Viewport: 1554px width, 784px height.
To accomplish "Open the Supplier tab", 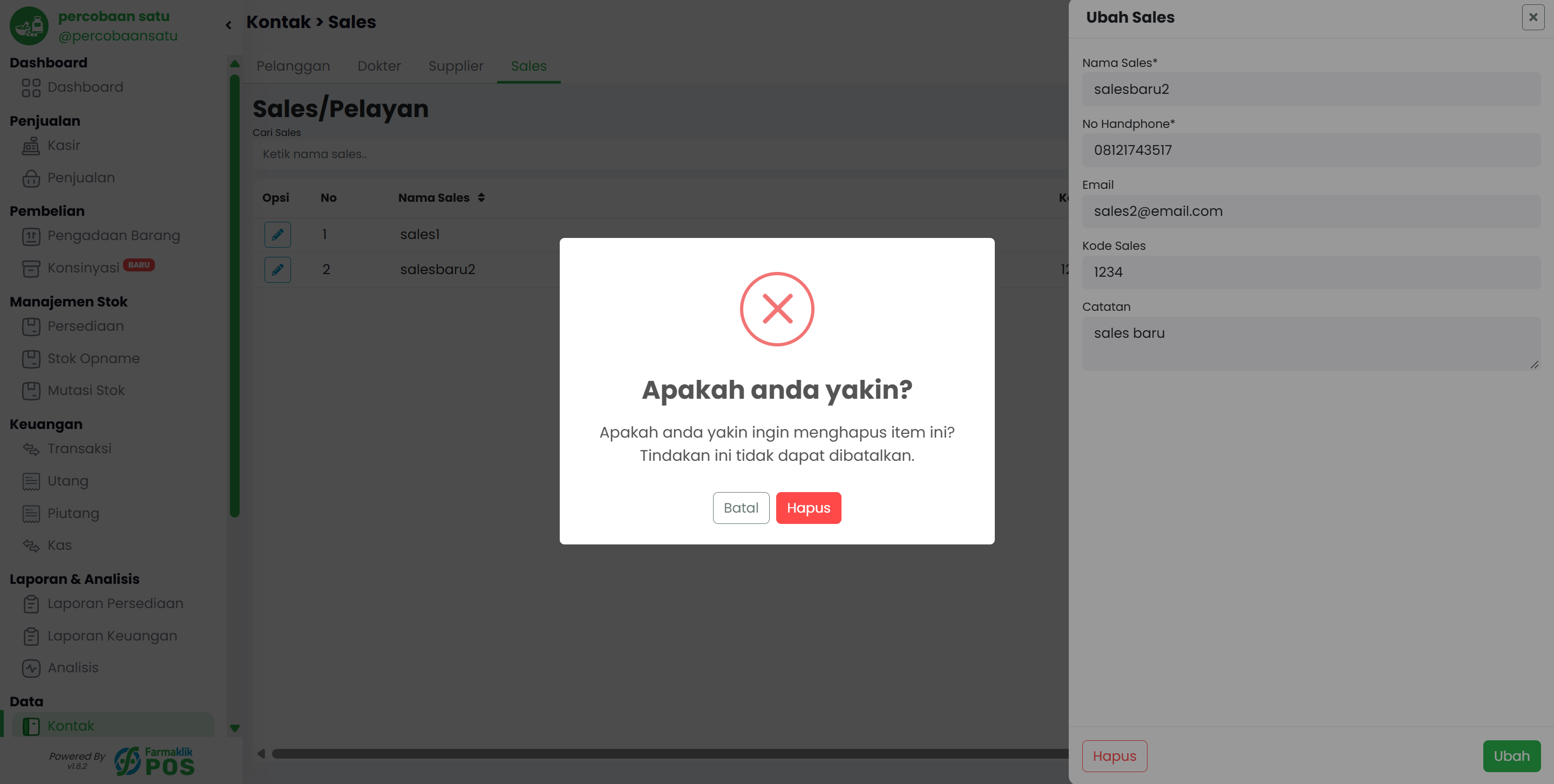I will pyautogui.click(x=456, y=66).
